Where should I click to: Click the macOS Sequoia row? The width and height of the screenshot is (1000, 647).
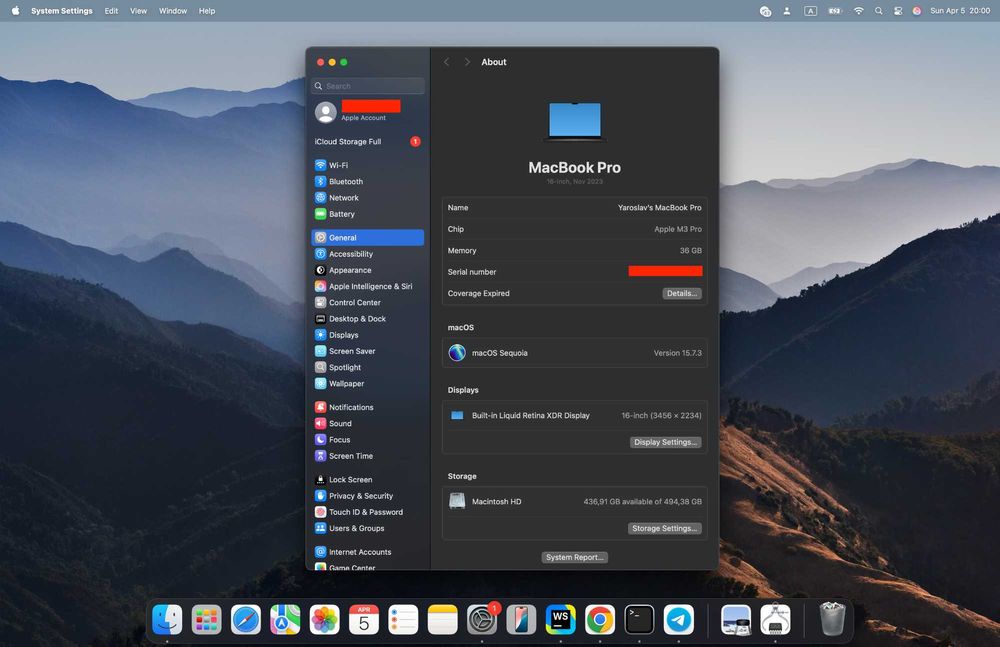(575, 353)
